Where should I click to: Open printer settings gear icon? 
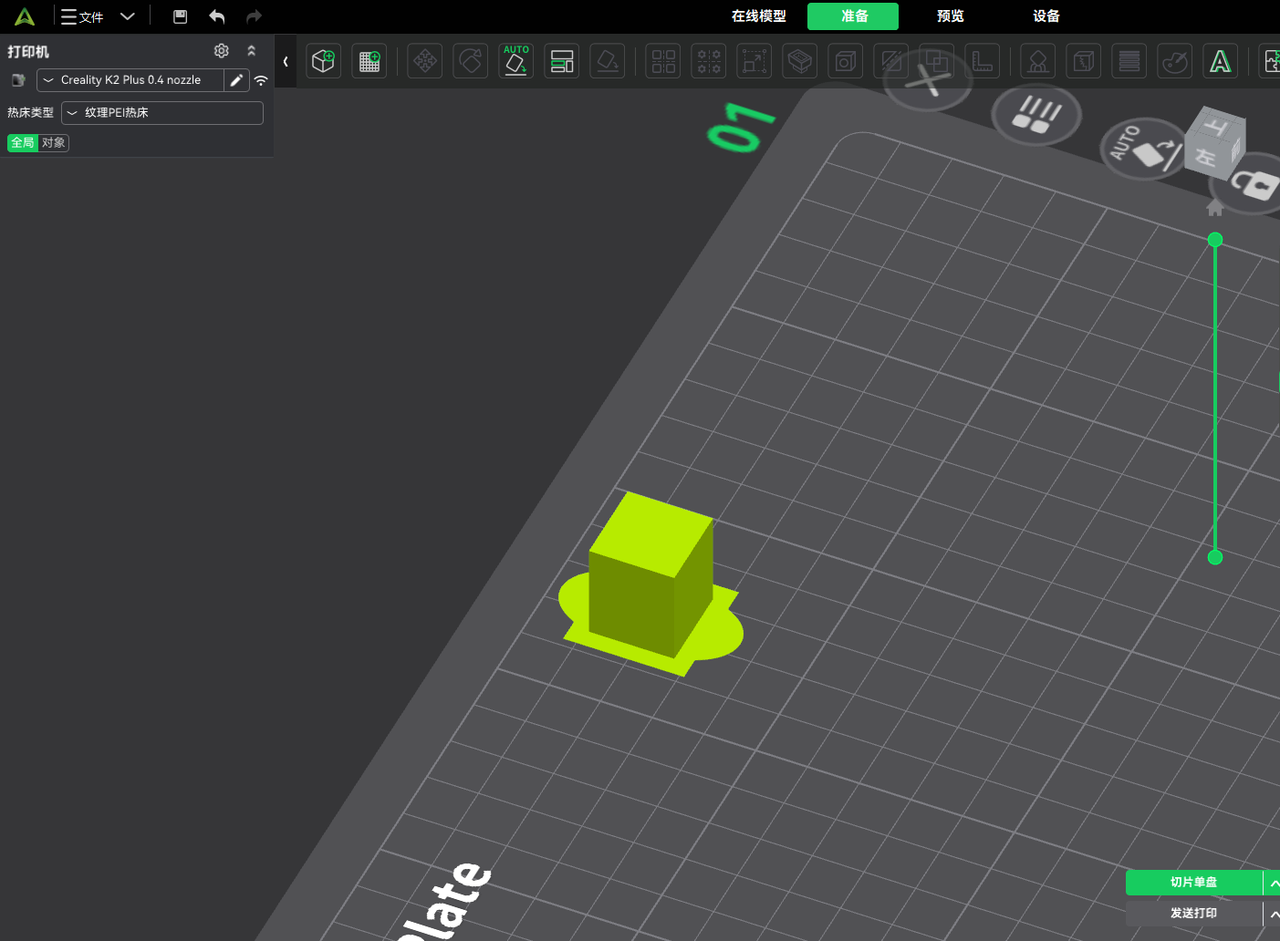(x=222, y=51)
